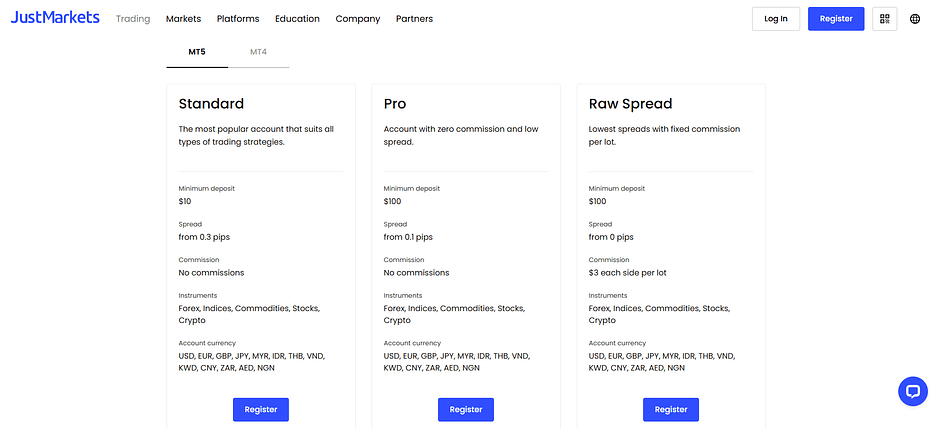Open the live chat bubble

click(912, 391)
